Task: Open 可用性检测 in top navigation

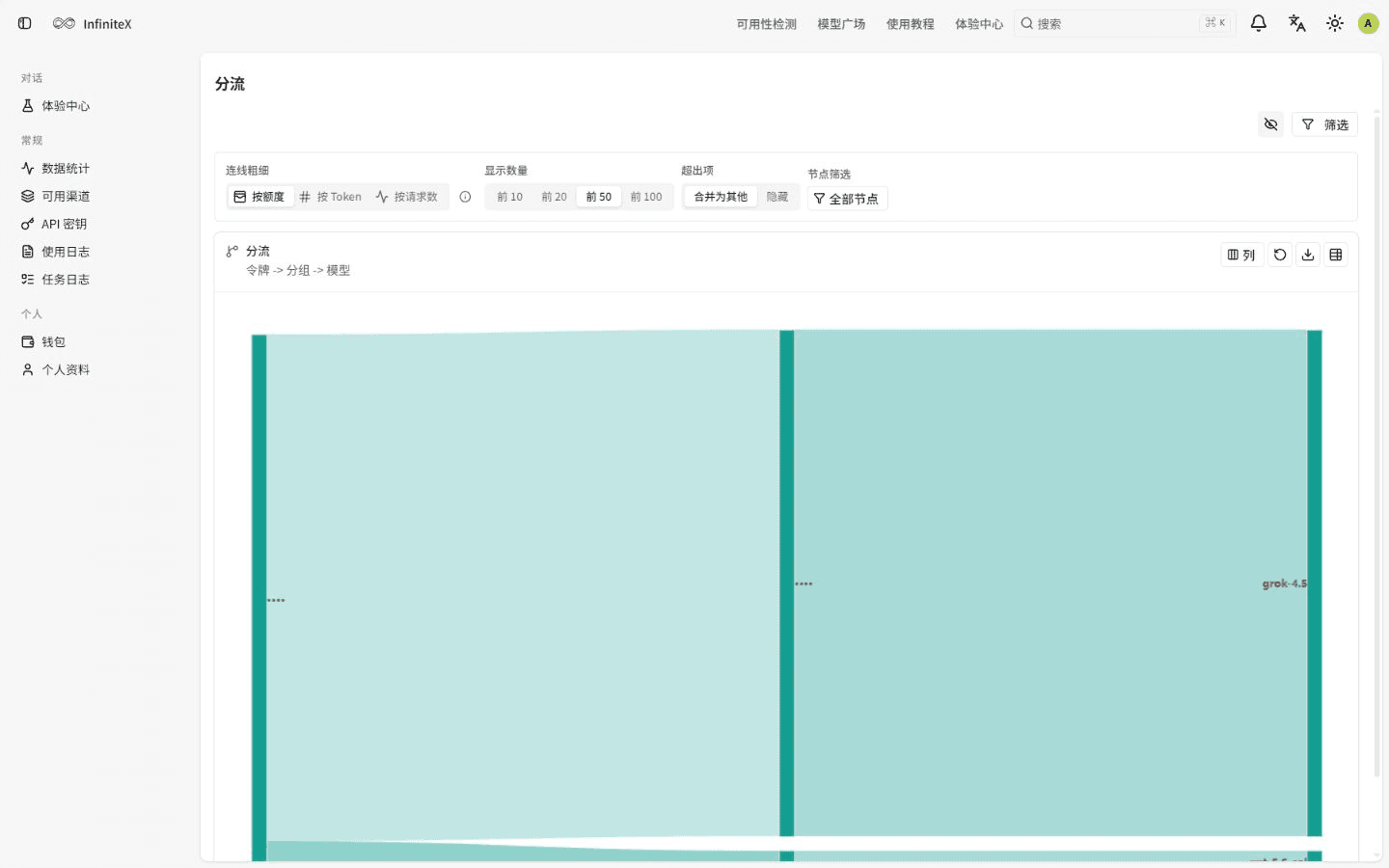Action: pos(767,23)
